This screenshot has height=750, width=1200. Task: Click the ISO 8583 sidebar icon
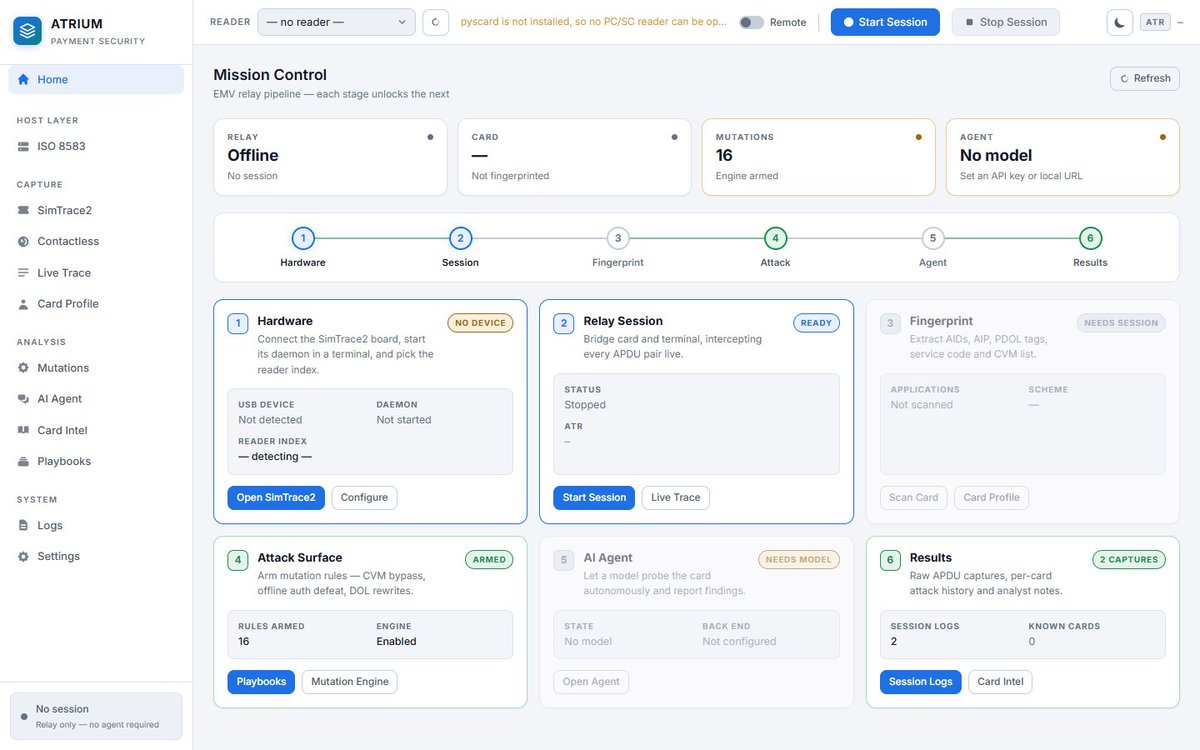click(24, 147)
